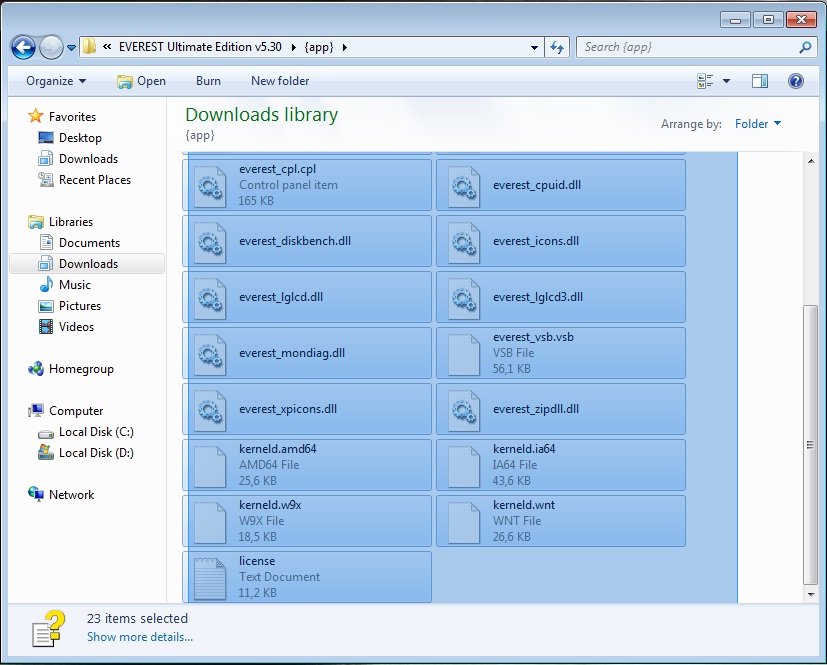This screenshot has height=665, width=827.
Task: Select Favorites in the navigation pane
Action: click(72, 117)
